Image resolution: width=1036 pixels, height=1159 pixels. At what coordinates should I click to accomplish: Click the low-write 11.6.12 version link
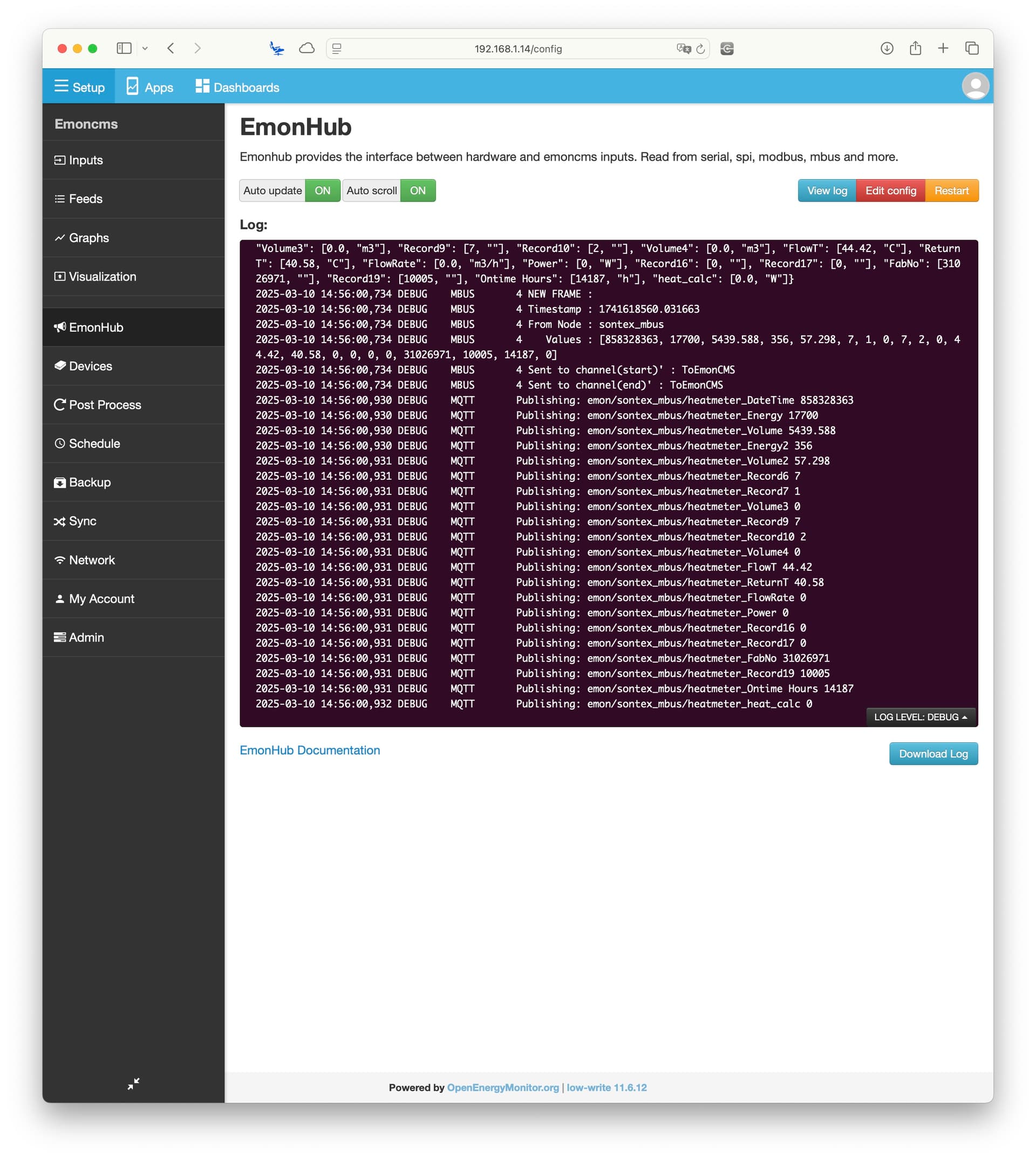(606, 1087)
